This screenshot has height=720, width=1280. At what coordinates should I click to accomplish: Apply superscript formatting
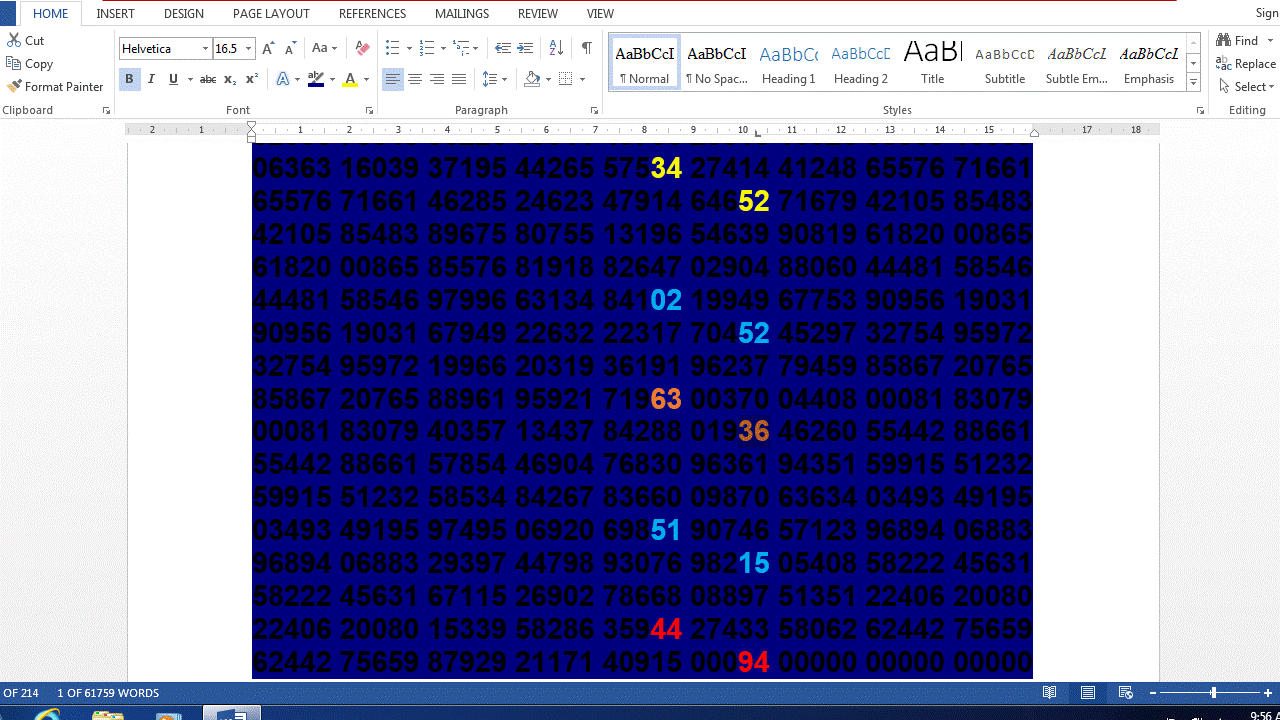[x=252, y=79]
